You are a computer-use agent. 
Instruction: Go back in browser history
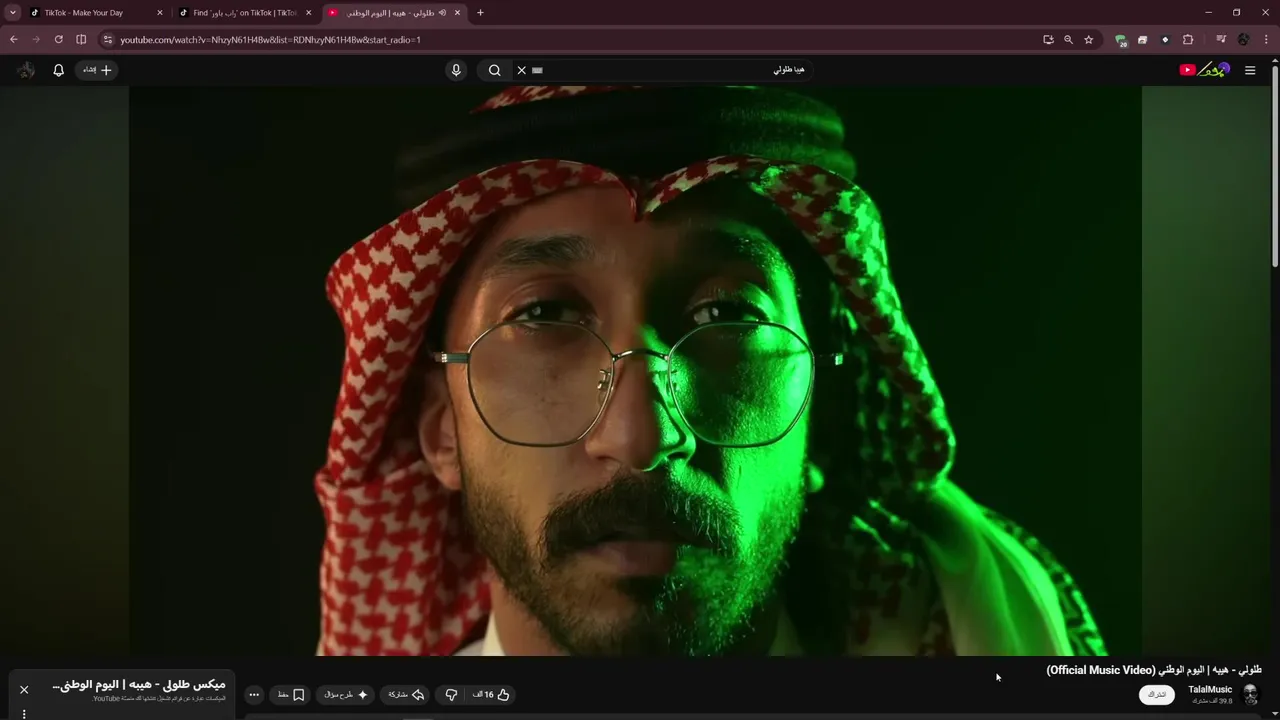click(14, 40)
